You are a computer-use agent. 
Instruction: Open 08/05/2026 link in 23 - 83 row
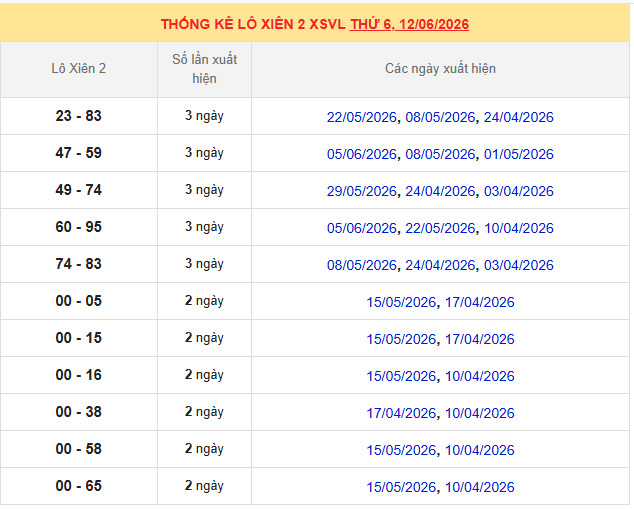pos(440,117)
